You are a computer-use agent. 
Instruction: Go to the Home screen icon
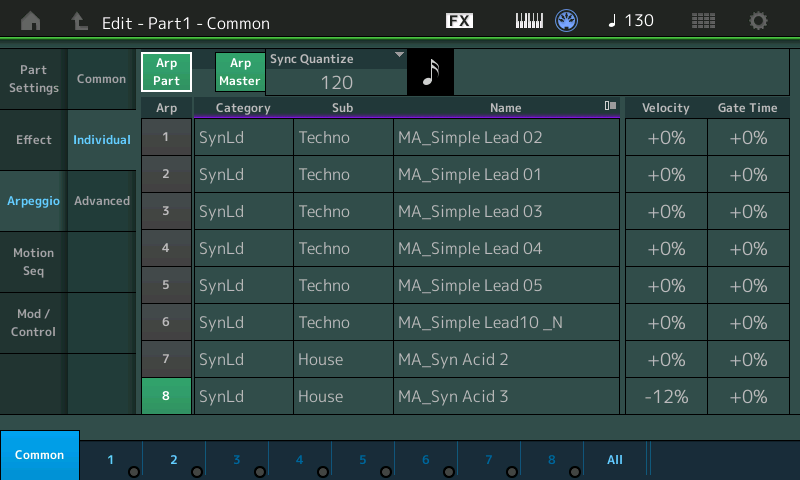31,21
